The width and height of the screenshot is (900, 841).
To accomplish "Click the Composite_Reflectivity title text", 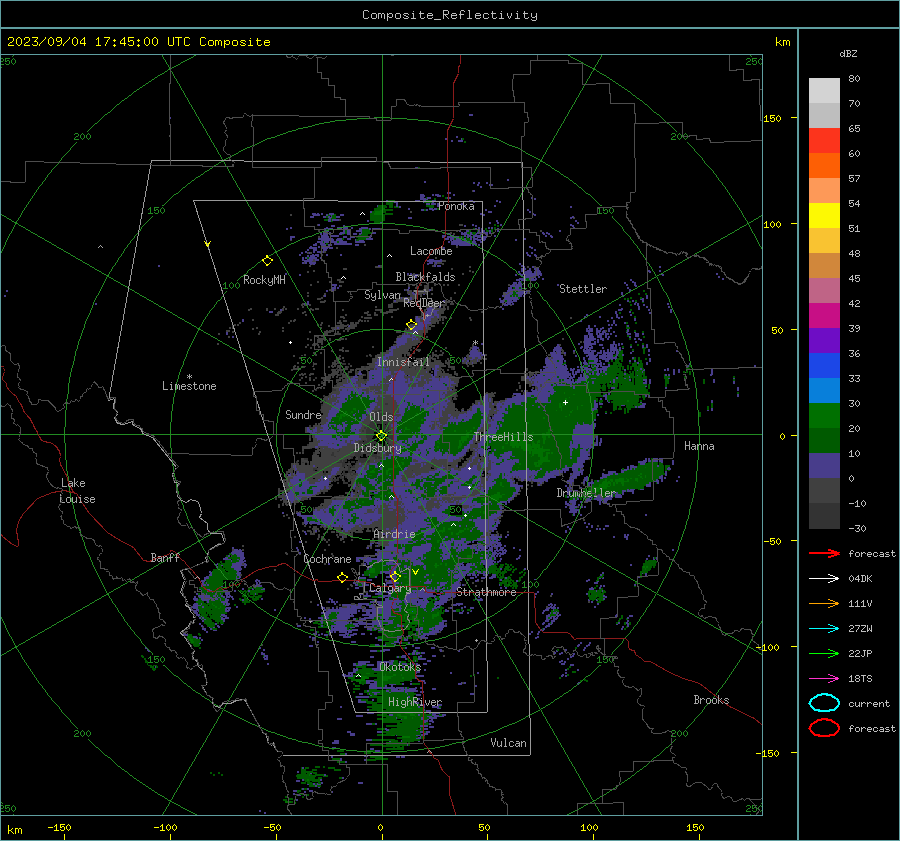I will (450, 15).
